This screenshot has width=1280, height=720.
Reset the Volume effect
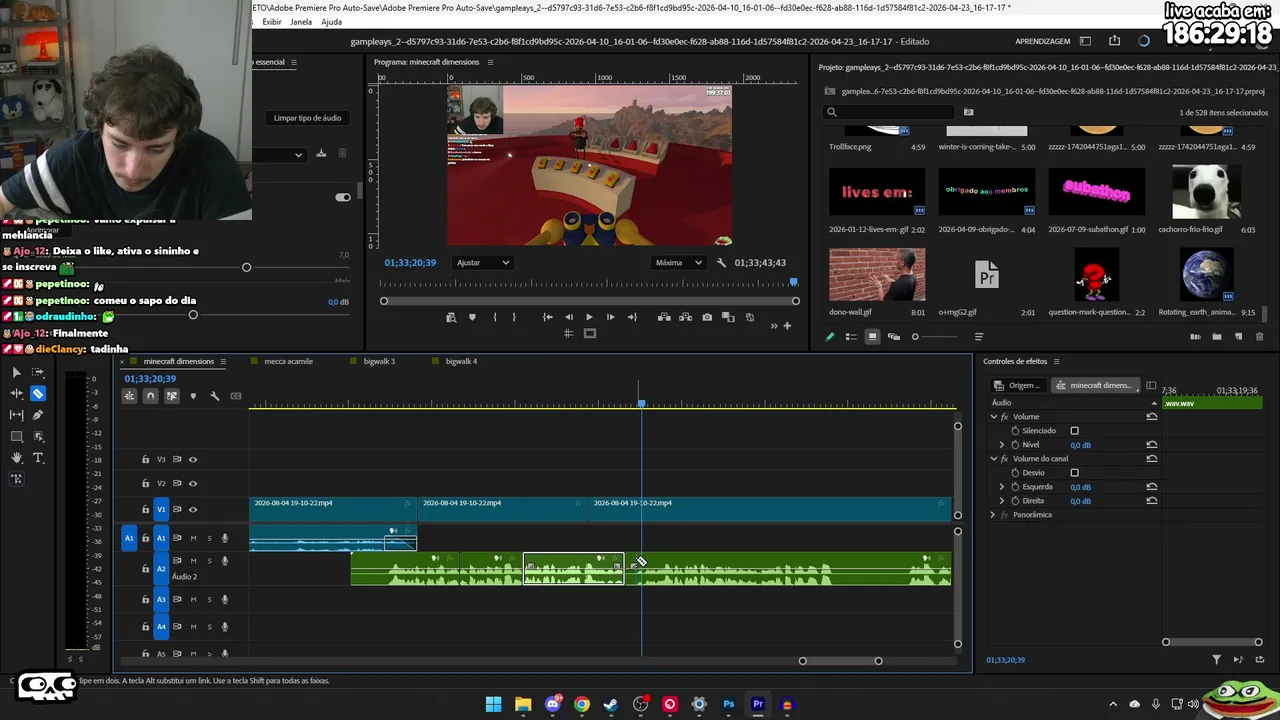pyautogui.click(x=1152, y=417)
